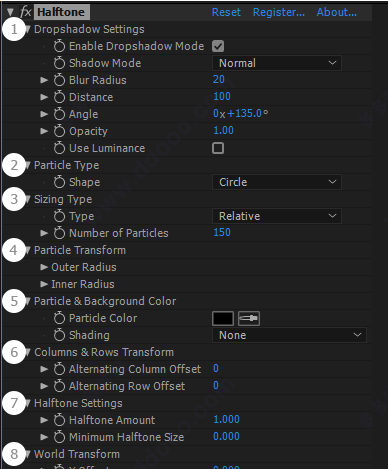This screenshot has width=388, height=469.
Task: Expand the Alternating Column Offset arrow
Action: (44, 369)
